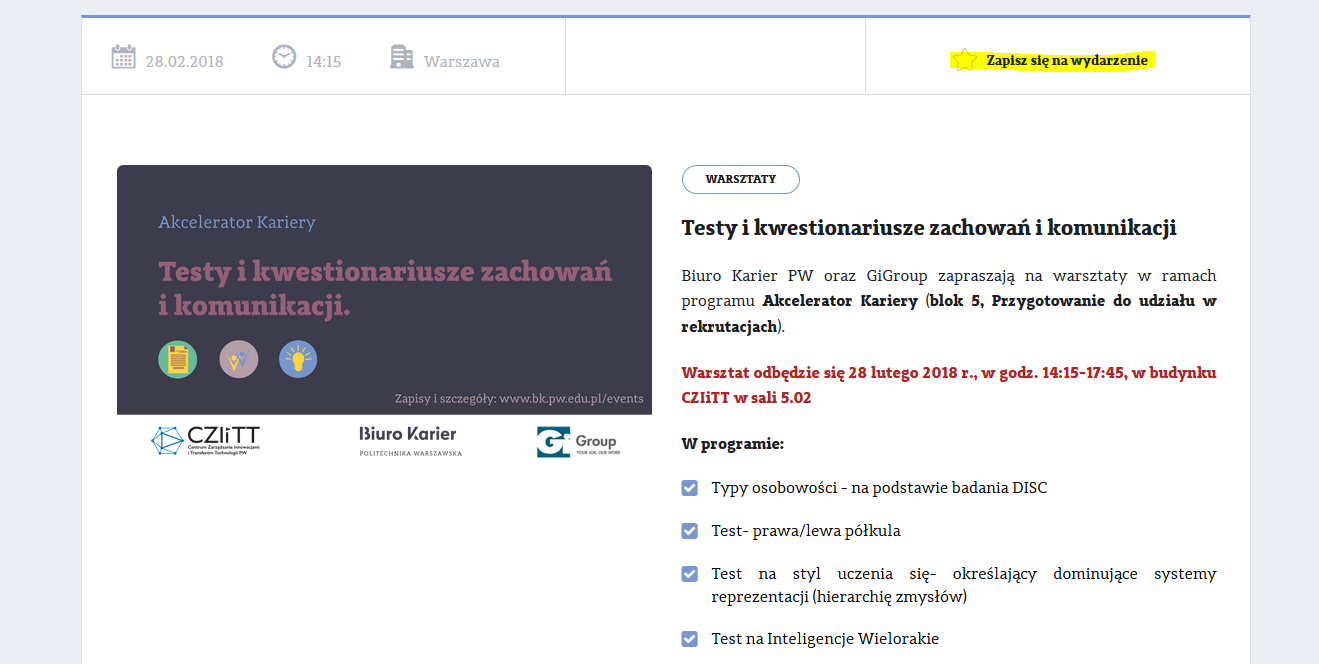Click the red text about Warsztat odbędzie się 28 lutego
Image resolution: width=1319 pixels, height=664 pixels.
pyautogui.click(x=949, y=385)
